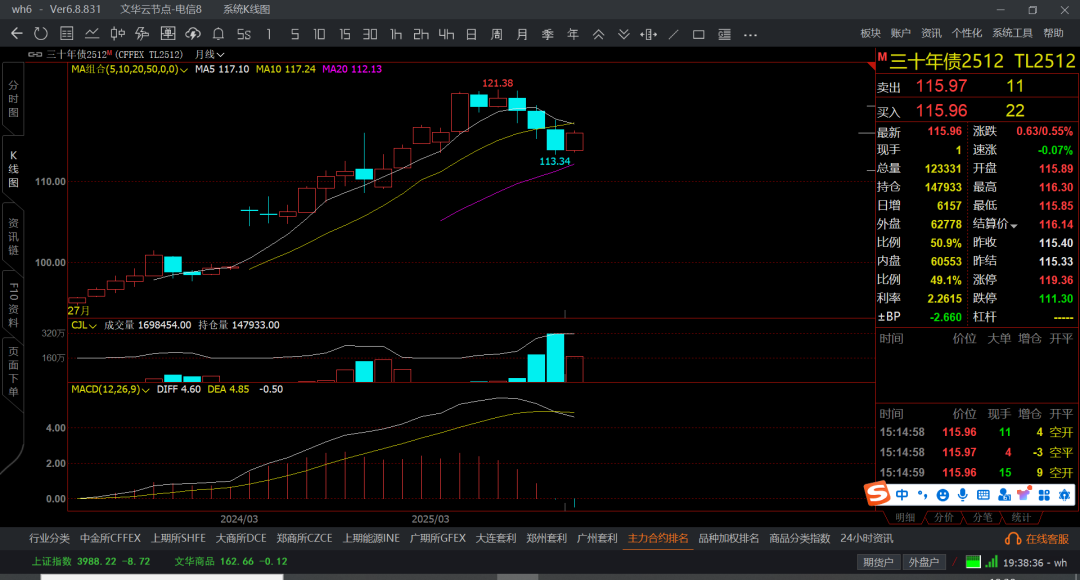
Task: Open the F10资料 side tab
Action: click(13, 304)
